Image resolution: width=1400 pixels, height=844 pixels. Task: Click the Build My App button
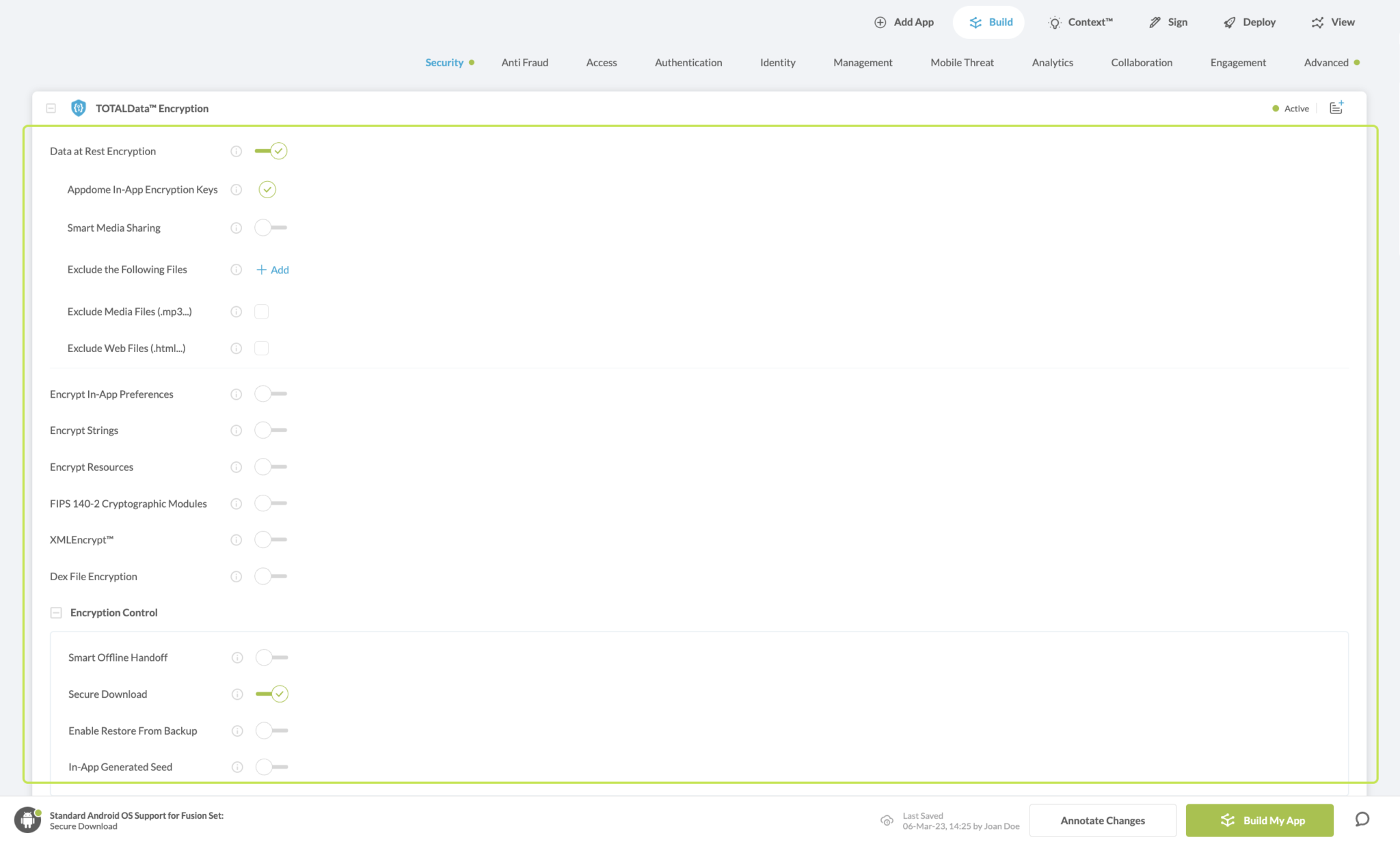pyautogui.click(x=1259, y=820)
